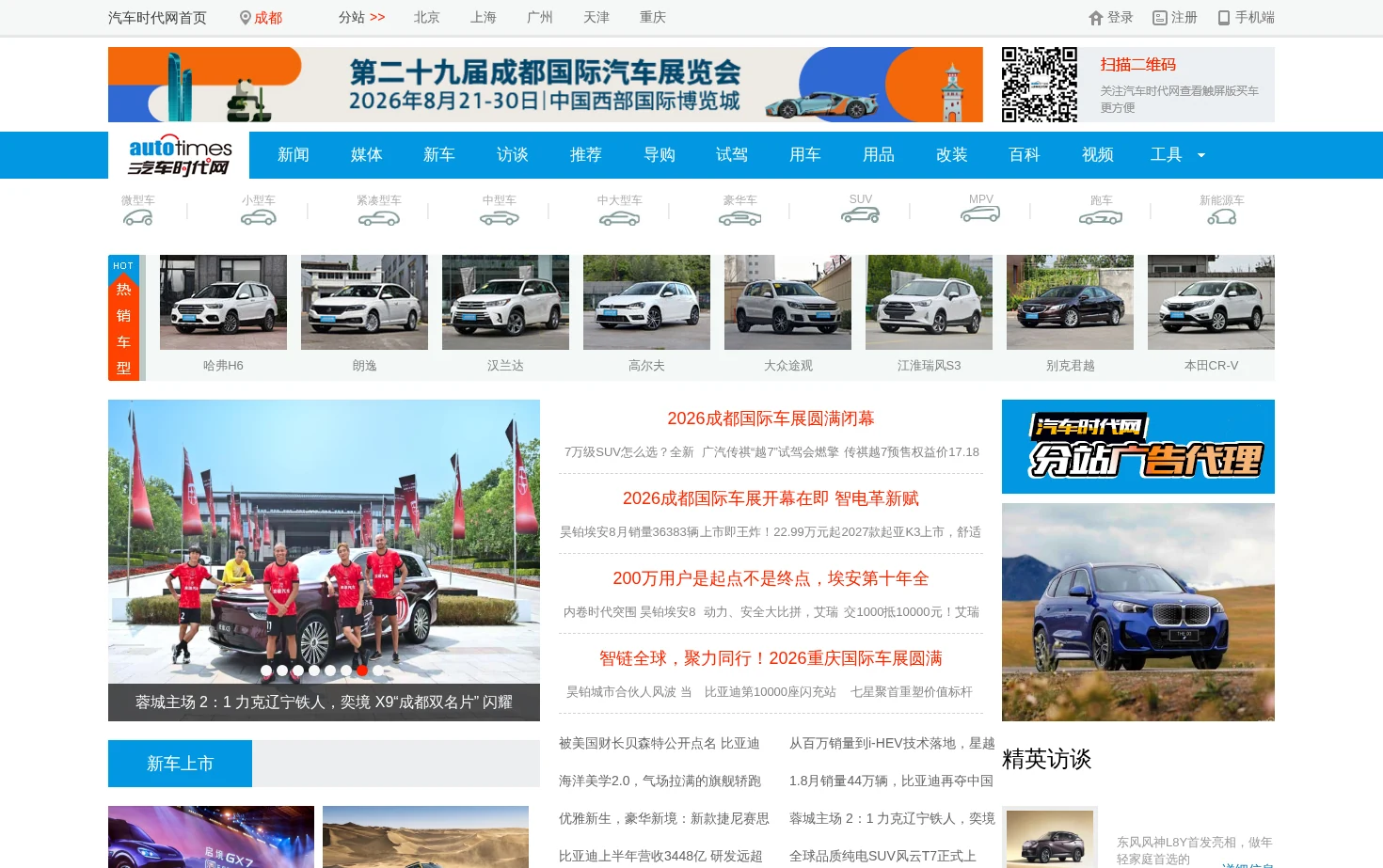This screenshot has height=868, width=1383.
Task: Open the 汉兰达 car thumbnail
Action: [x=505, y=302]
